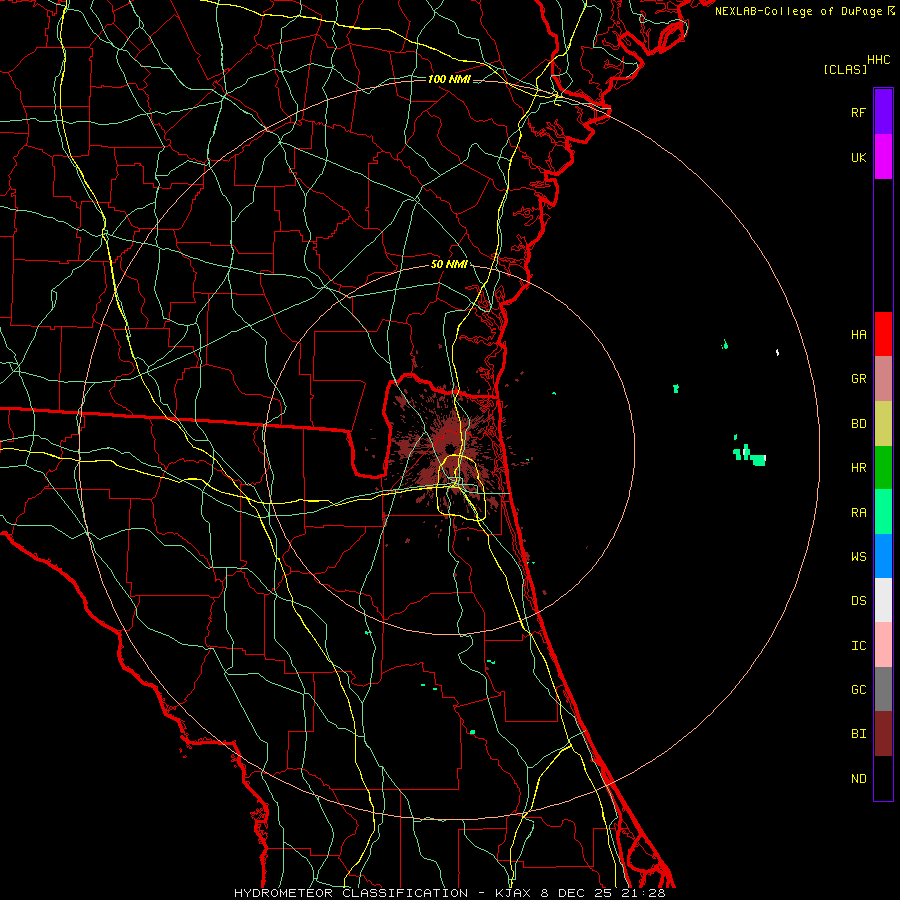The height and width of the screenshot is (900, 900).
Task: Click the WS legend label
Action: coord(858,557)
